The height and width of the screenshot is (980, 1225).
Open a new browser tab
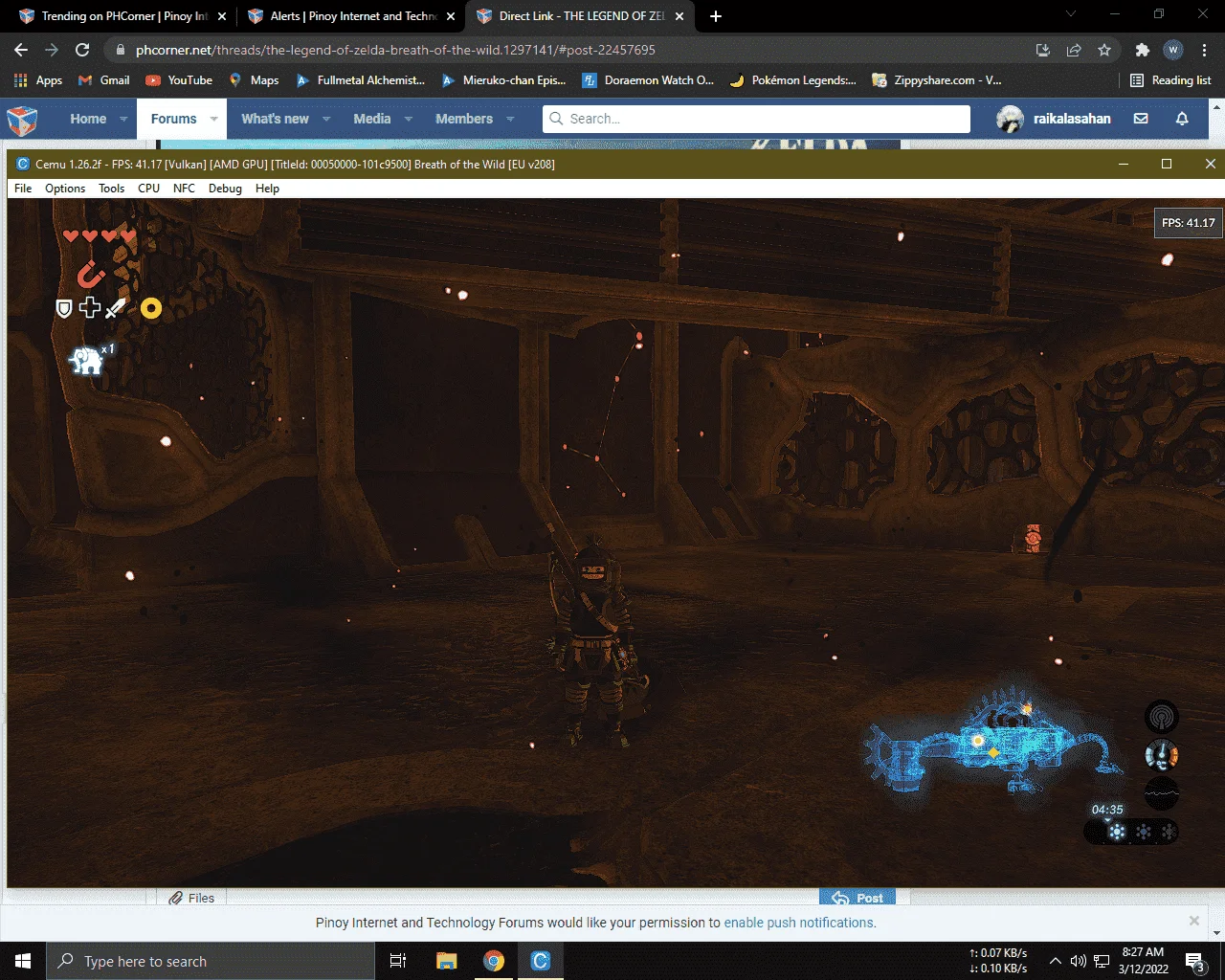(716, 16)
